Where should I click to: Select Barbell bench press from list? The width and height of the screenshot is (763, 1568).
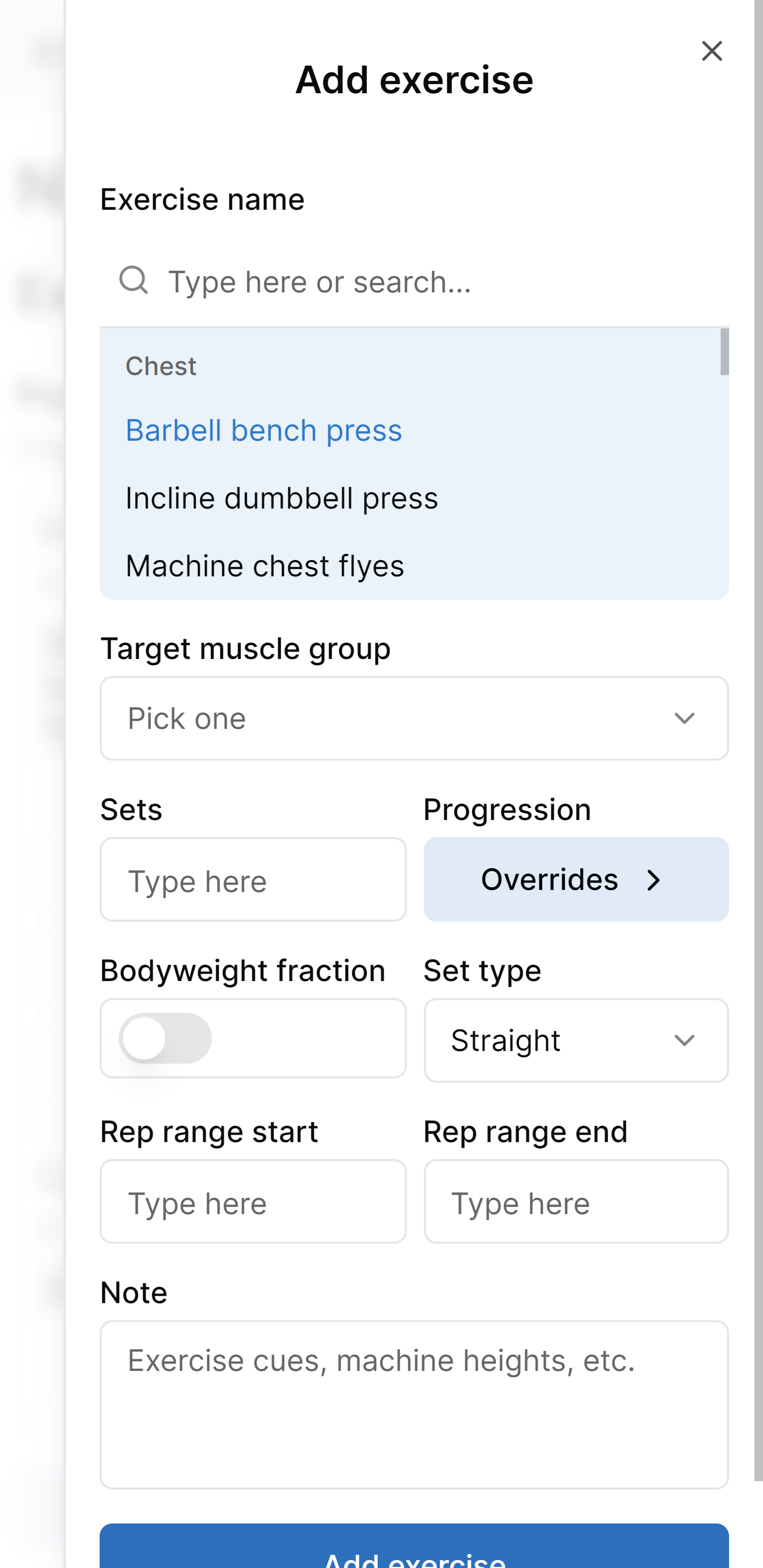coord(264,430)
